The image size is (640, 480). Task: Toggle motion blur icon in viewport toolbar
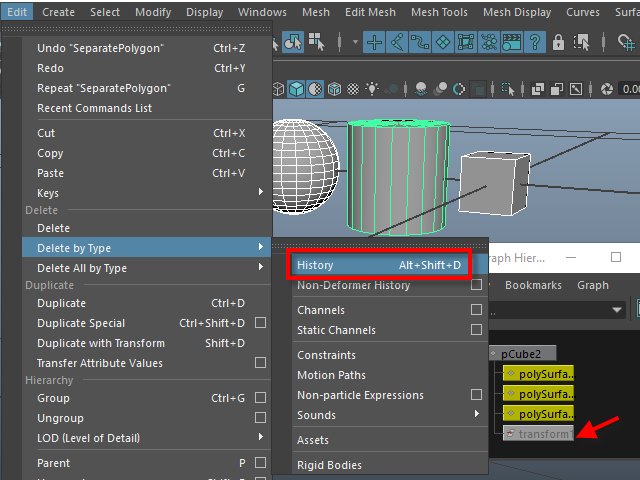tap(440, 89)
